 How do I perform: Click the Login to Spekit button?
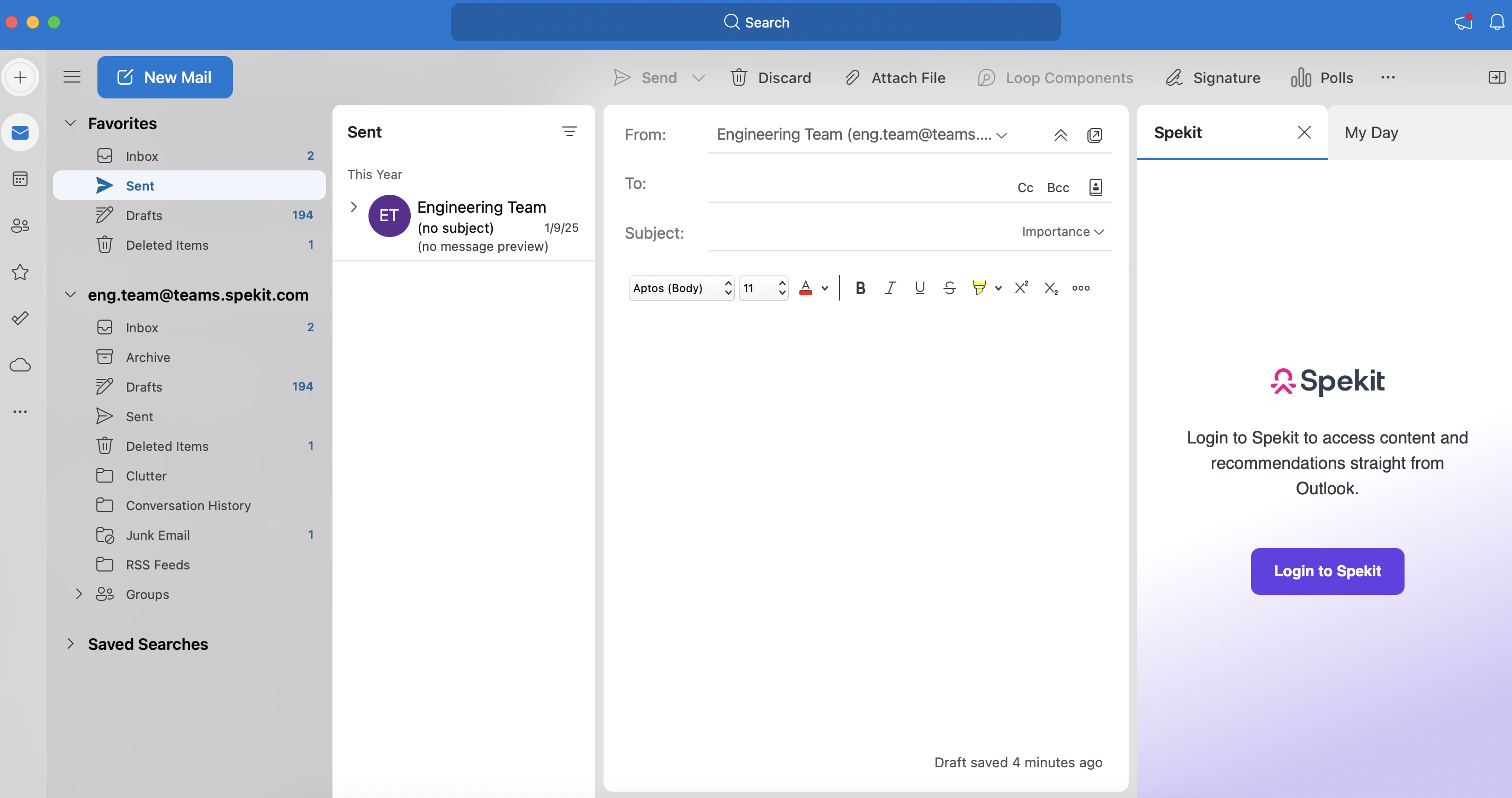[x=1327, y=571]
